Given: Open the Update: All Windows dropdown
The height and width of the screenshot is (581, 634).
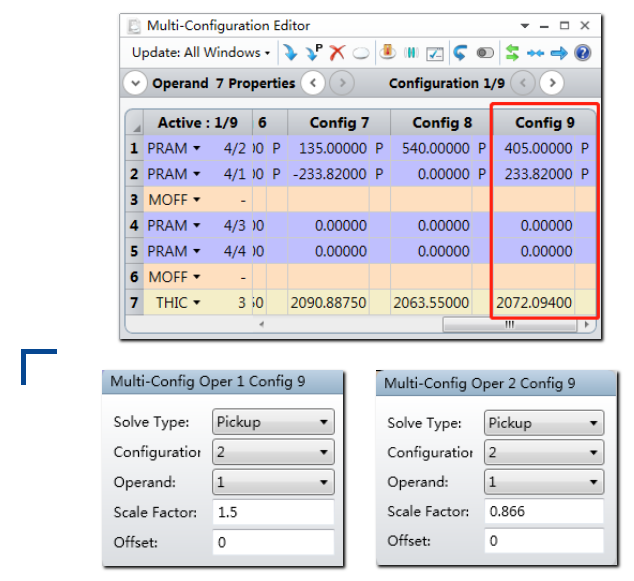Looking at the screenshot, I should (201, 53).
